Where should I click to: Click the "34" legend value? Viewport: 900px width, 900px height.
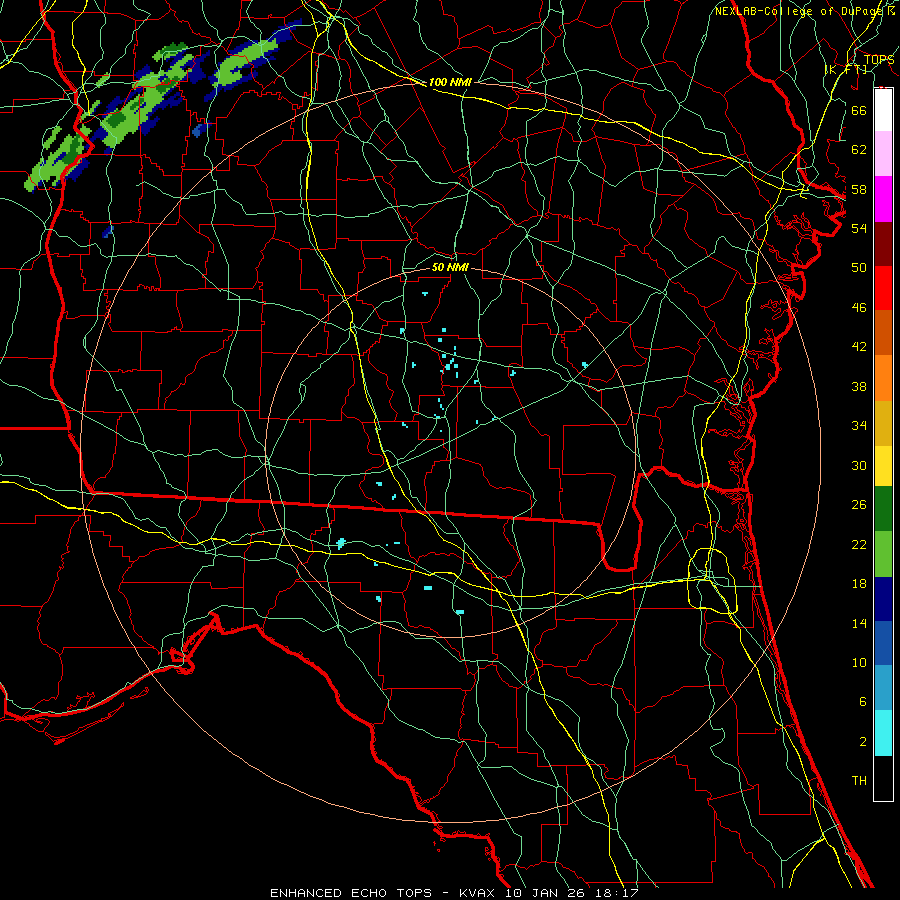coord(859,426)
